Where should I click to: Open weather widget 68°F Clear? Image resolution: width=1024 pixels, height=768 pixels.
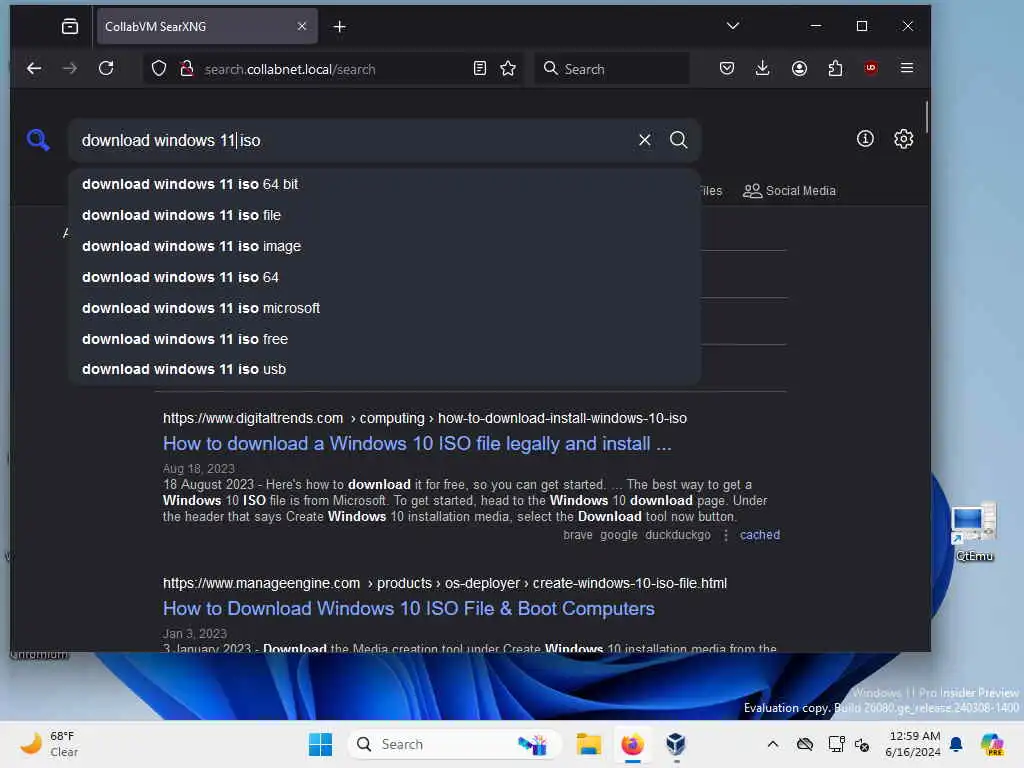pos(50,744)
